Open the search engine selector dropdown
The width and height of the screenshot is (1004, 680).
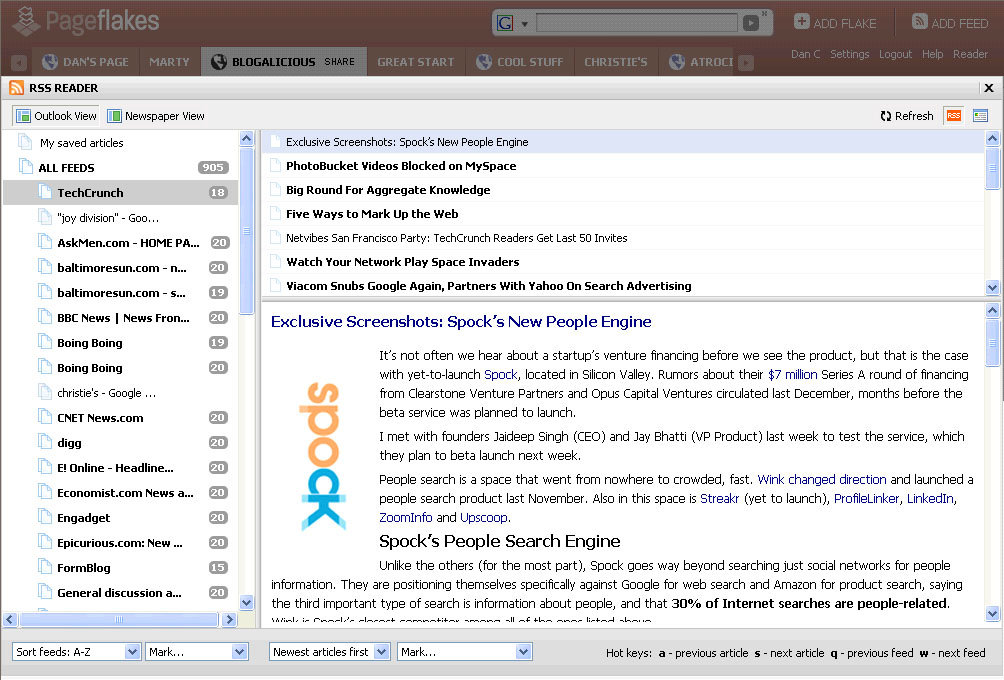tap(512, 23)
